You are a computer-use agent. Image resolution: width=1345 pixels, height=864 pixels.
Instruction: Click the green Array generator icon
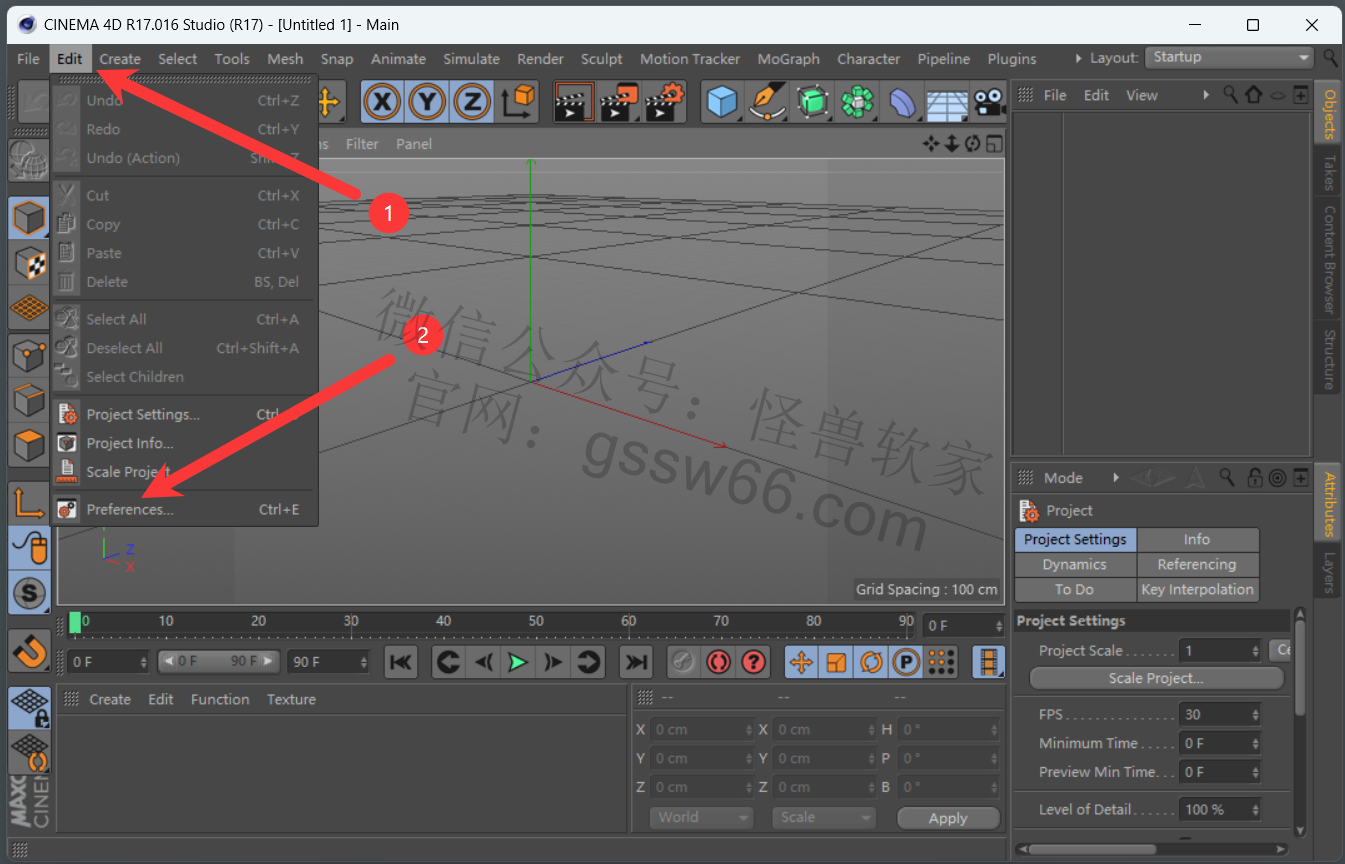(857, 102)
